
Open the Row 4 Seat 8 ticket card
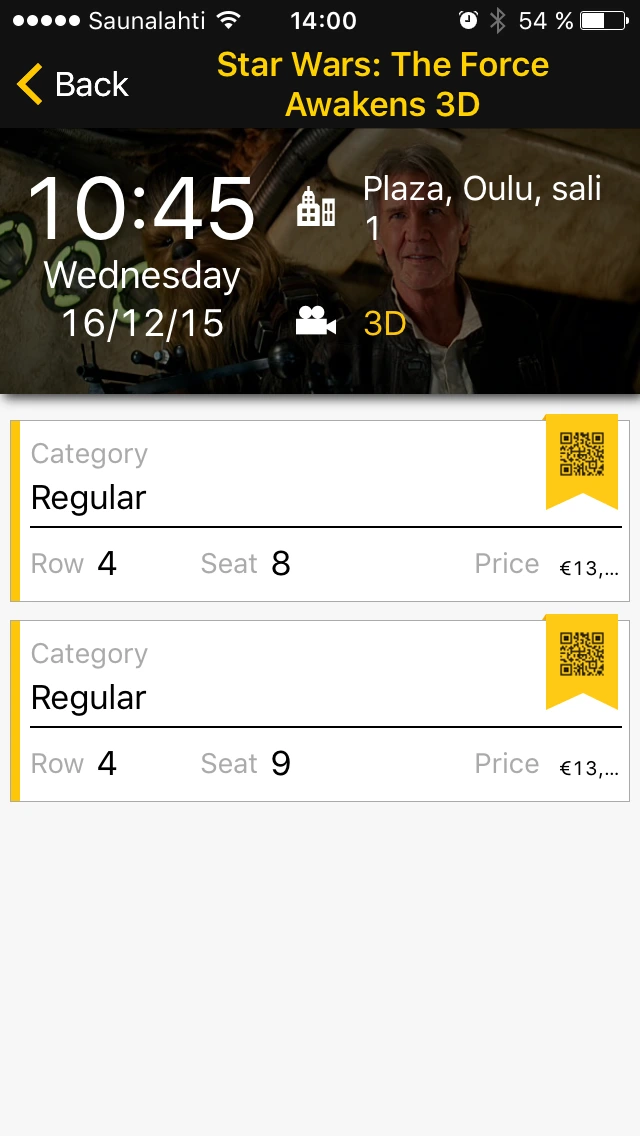(x=320, y=511)
